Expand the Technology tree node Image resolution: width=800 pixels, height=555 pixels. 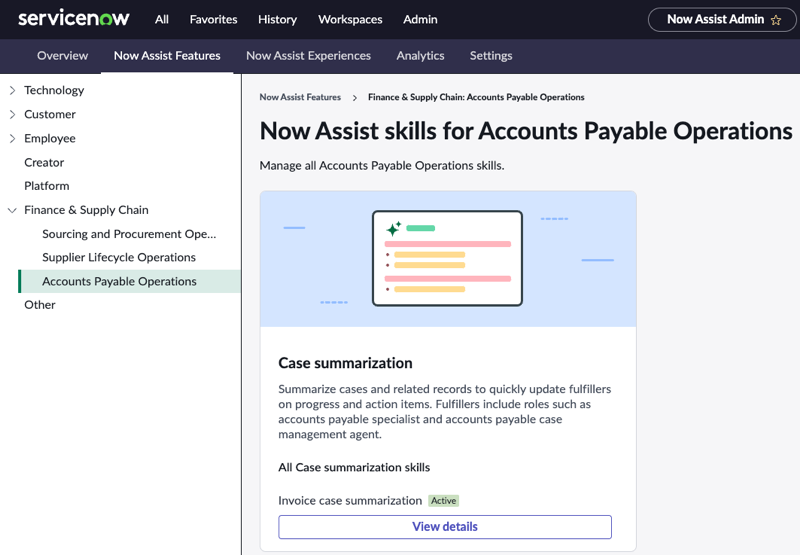click(12, 90)
